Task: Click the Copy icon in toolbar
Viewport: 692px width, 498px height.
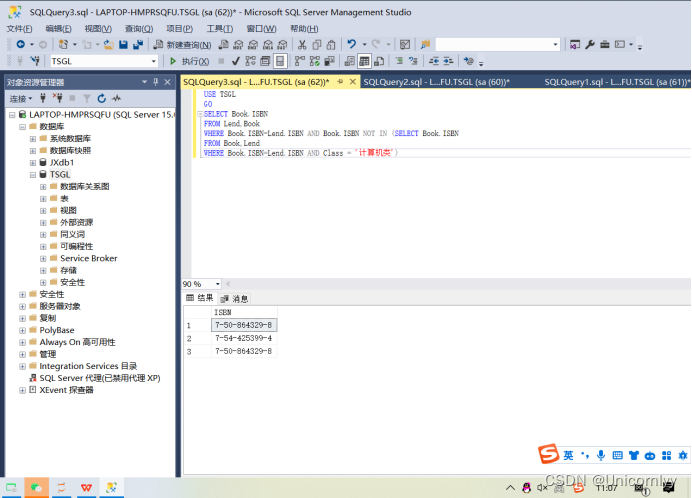Action: tap(316, 45)
